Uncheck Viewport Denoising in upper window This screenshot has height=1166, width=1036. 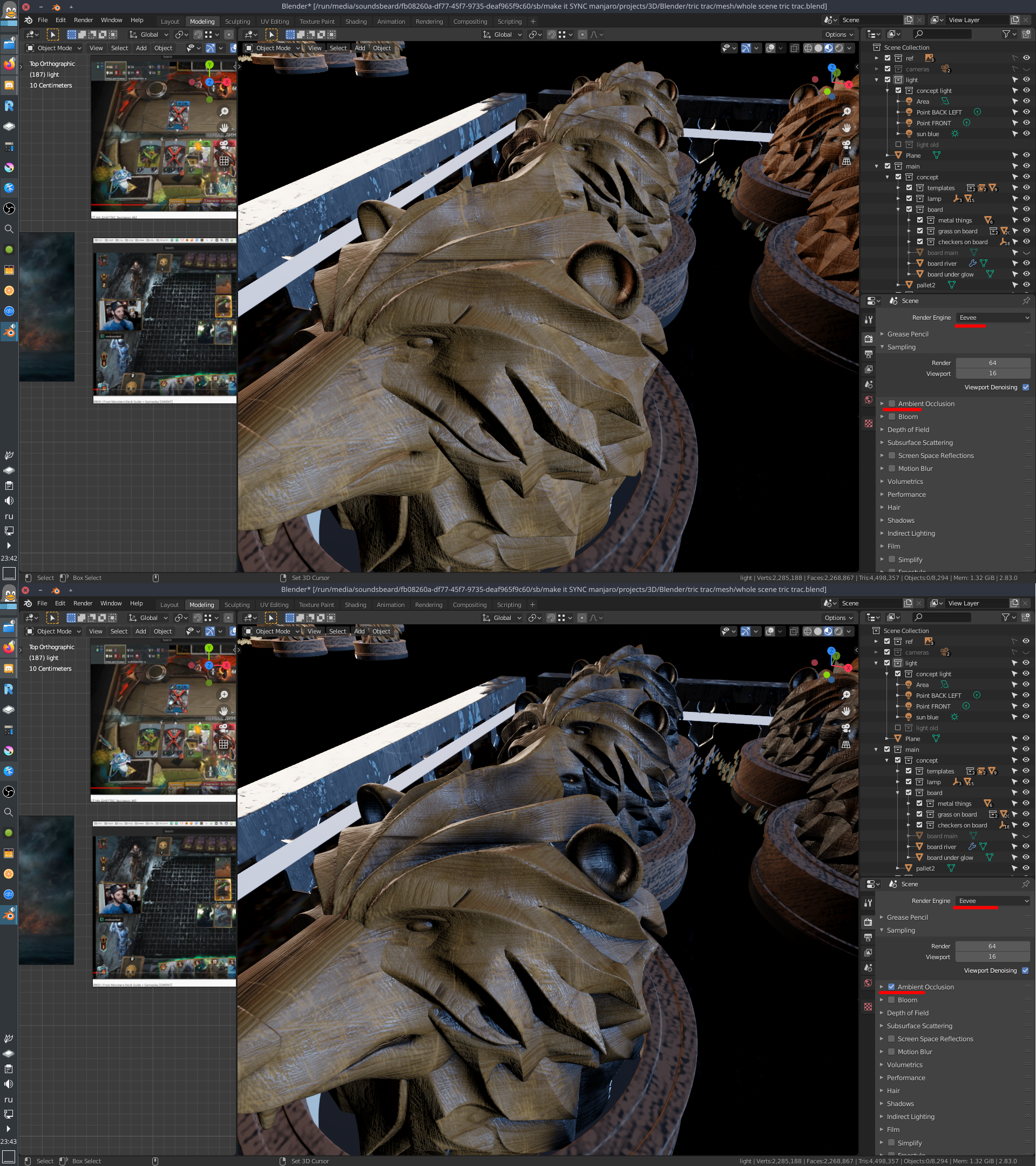click(x=1026, y=387)
